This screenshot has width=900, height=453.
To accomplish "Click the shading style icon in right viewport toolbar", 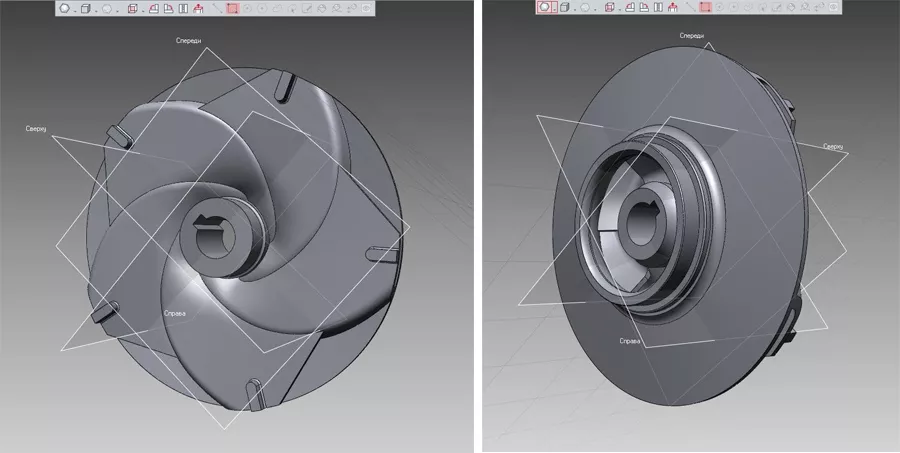I will coord(544,8).
